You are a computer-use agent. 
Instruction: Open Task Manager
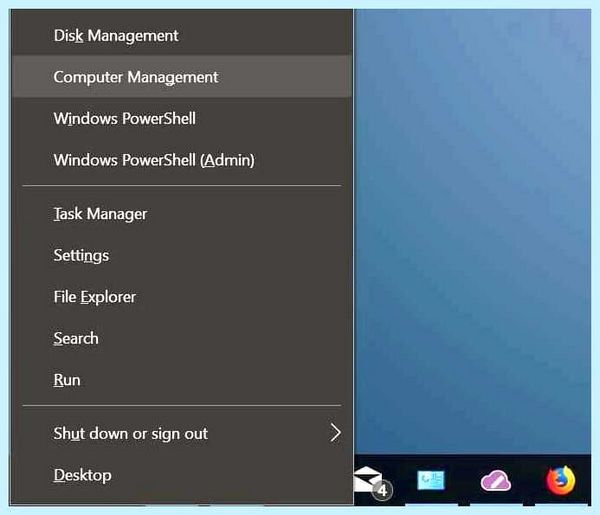tap(182, 213)
